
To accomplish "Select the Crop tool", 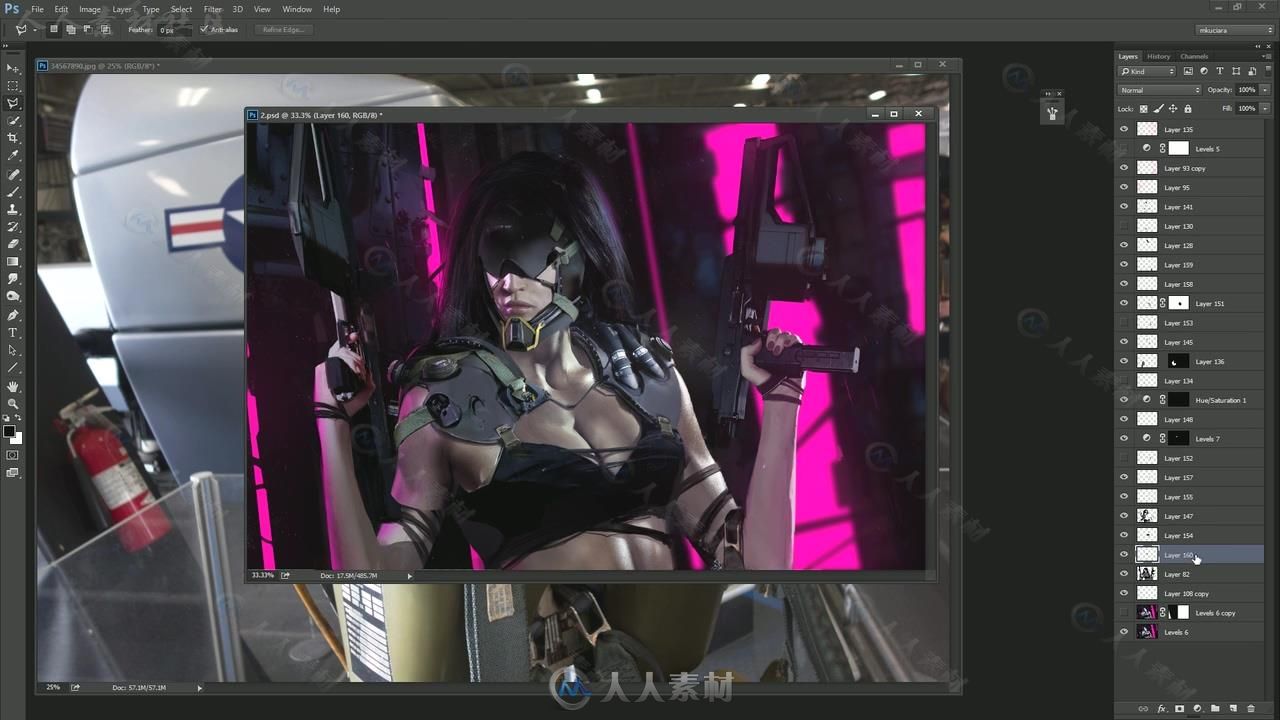I will (x=13, y=138).
